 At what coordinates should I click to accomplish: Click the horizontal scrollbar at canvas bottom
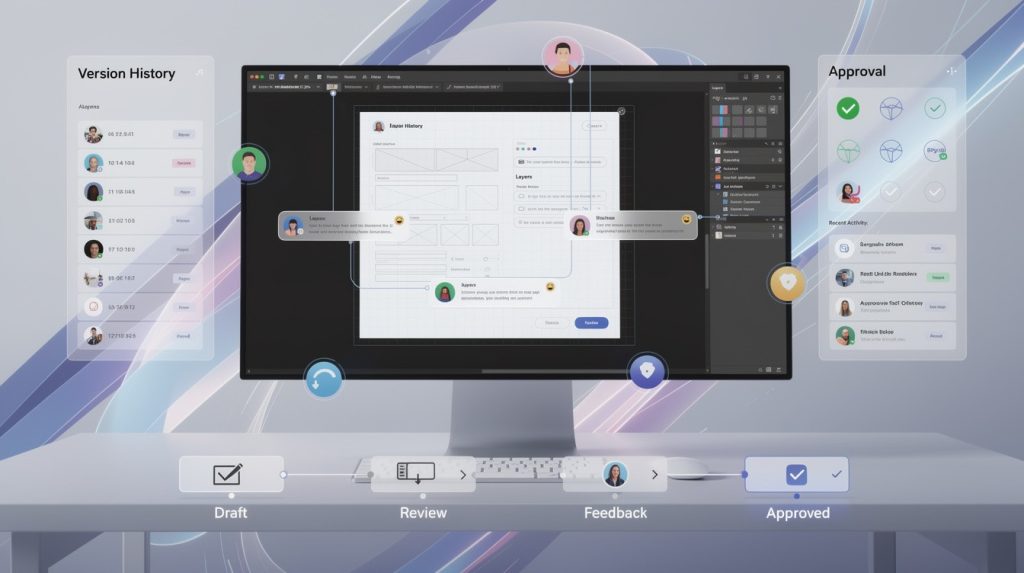555,371
